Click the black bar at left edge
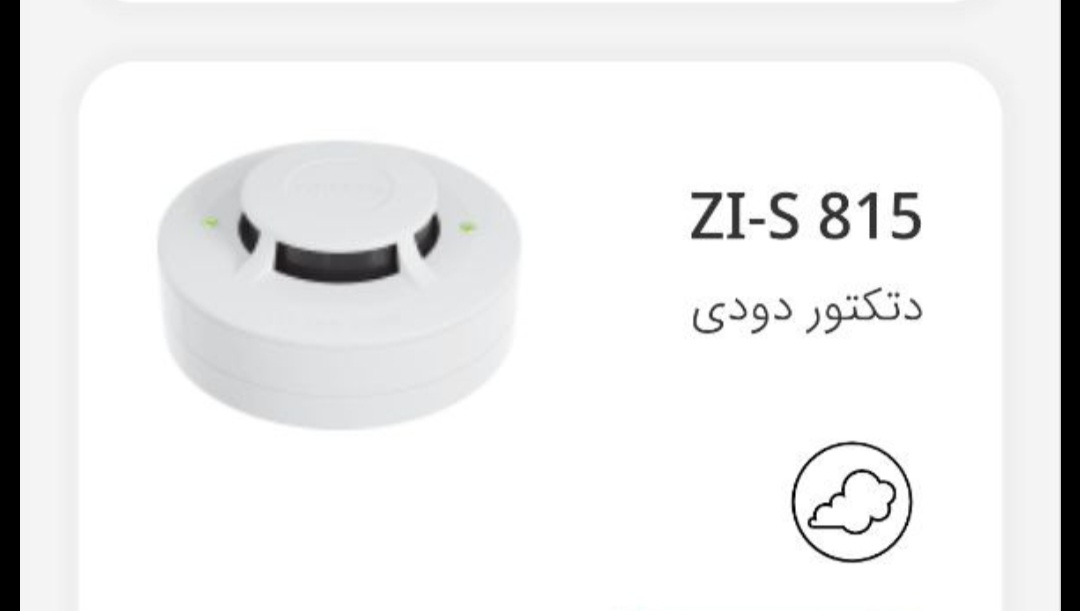This screenshot has width=1080, height=611. [10, 305]
